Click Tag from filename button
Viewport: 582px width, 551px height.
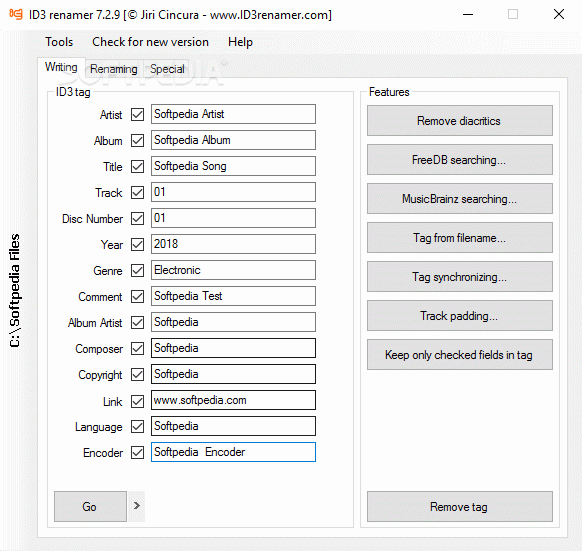click(460, 238)
